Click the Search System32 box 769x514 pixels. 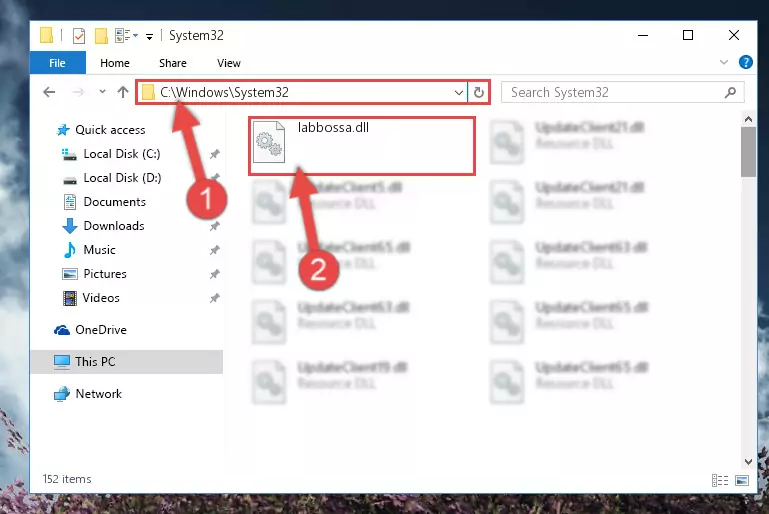pos(622,92)
